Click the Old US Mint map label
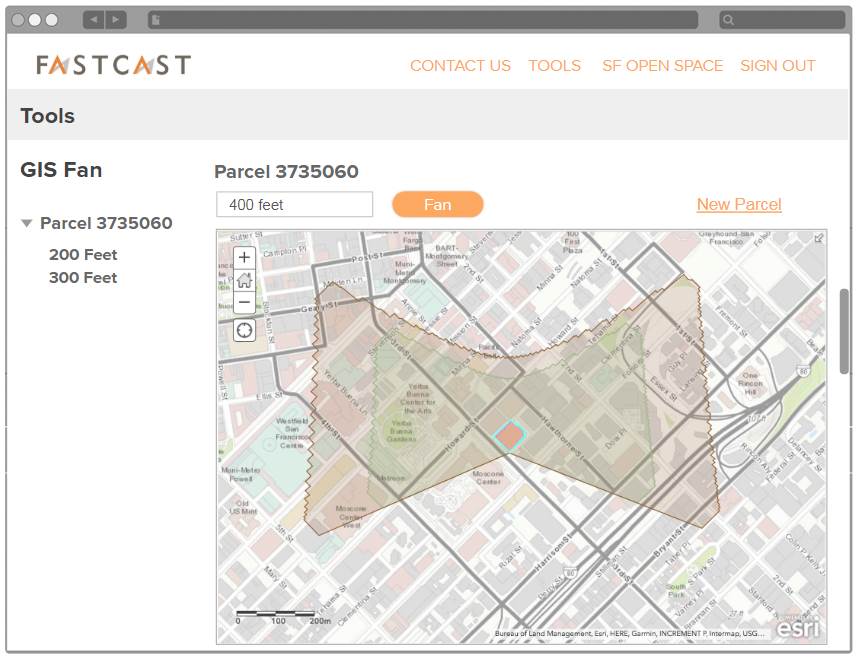The width and height of the screenshot is (859, 660). coord(243,507)
